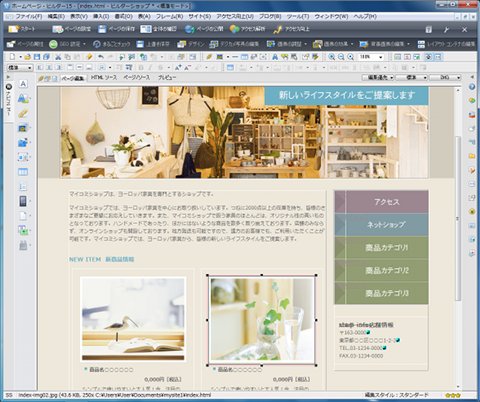This screenshot has height=402, width=480.
Task: Open the ツール(T) menu
Action: coord(298,16)
